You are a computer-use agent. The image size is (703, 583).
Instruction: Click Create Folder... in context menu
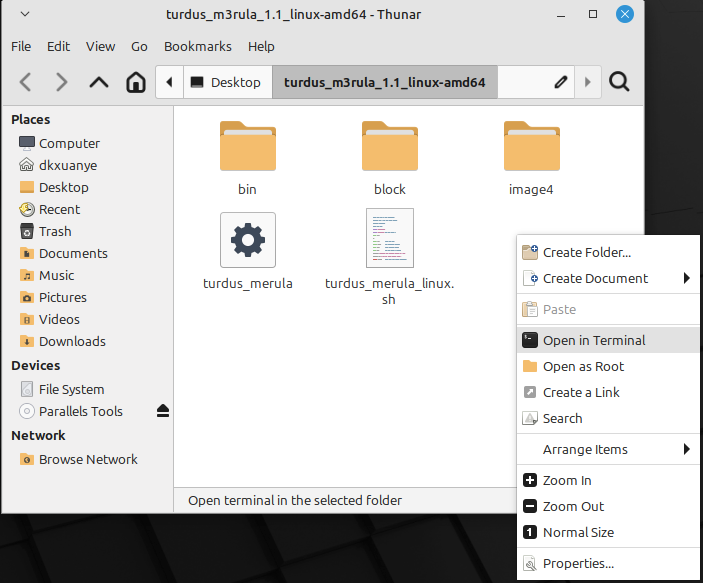(x=586, y=252)
